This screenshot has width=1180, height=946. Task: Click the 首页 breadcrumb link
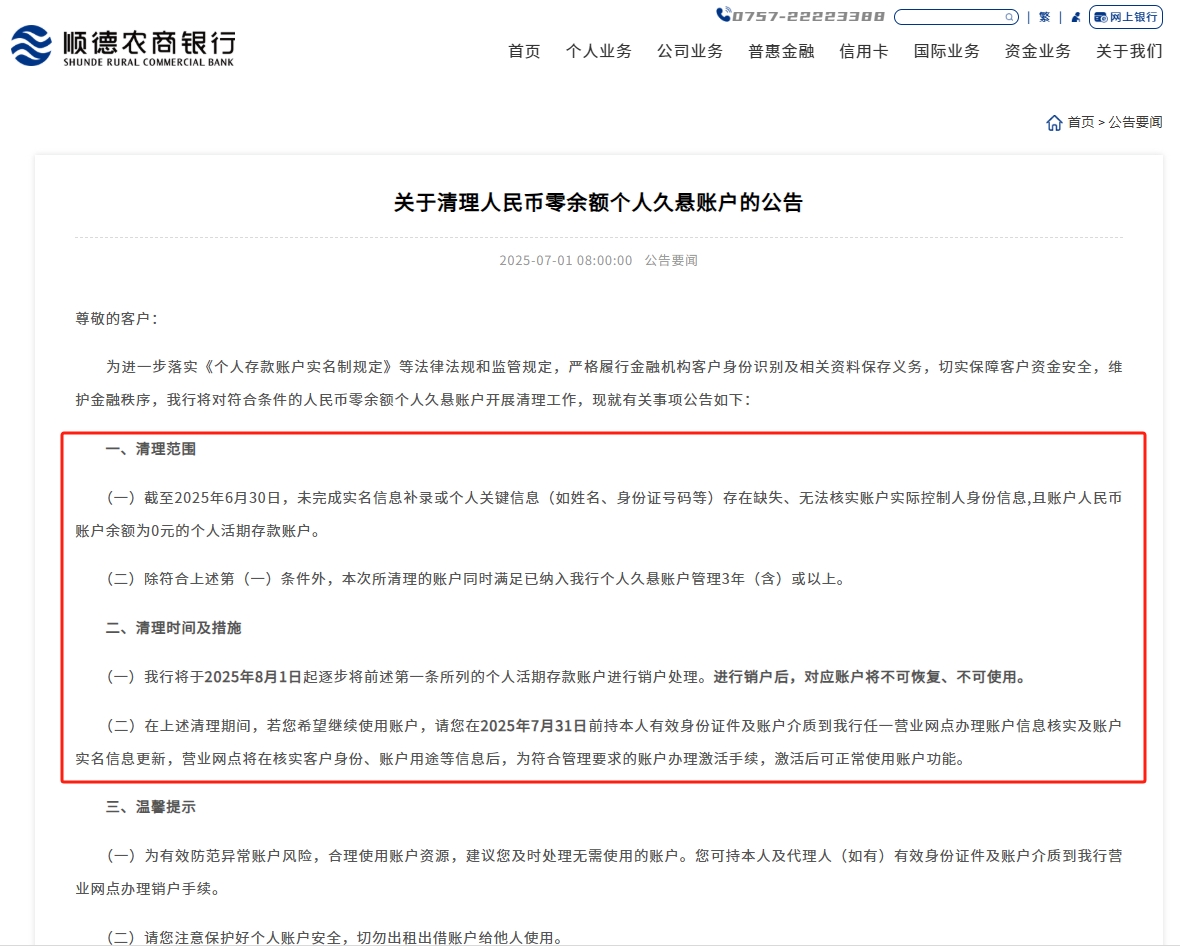[1081, 122]
